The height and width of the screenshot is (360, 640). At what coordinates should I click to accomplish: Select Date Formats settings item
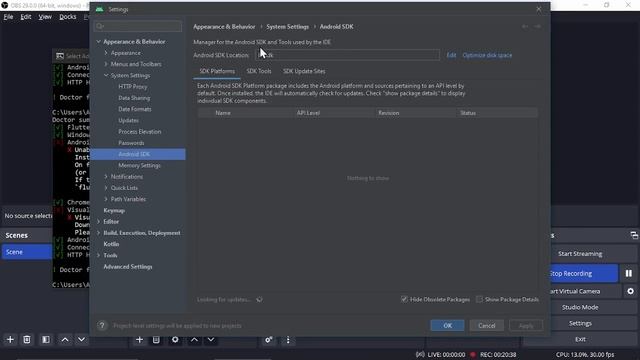click(x=135, y=109)
